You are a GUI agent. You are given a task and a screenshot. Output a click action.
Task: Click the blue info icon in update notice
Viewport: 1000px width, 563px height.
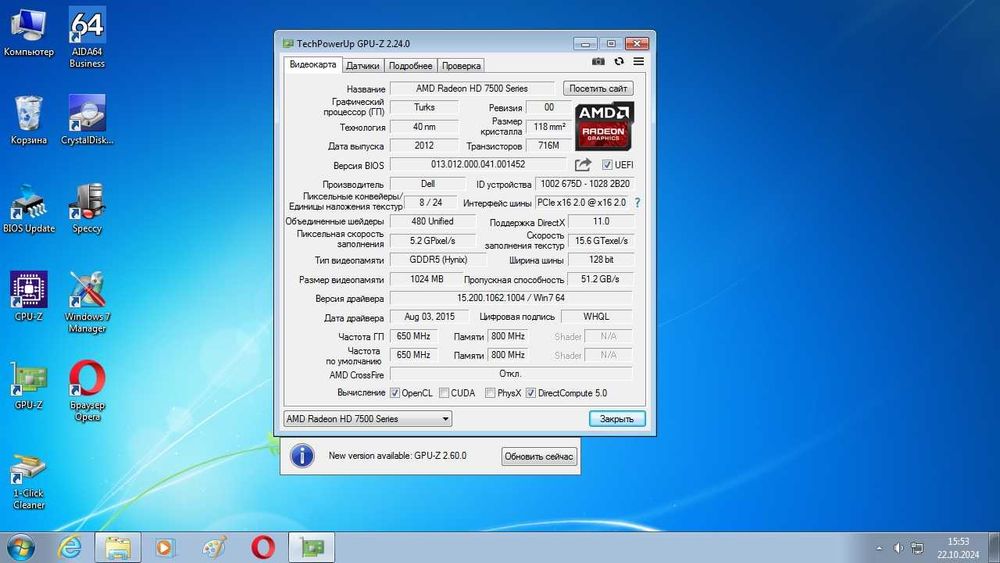[302, 456]
